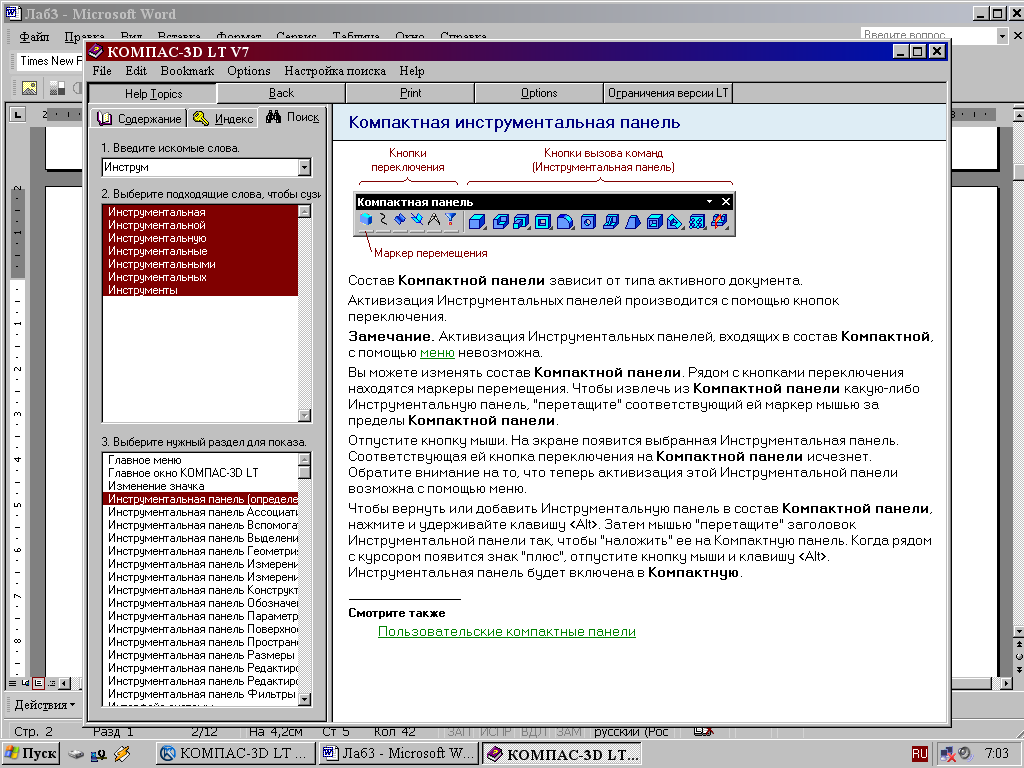Click dropdown arrow on Компактная панель title

[709, 202]
